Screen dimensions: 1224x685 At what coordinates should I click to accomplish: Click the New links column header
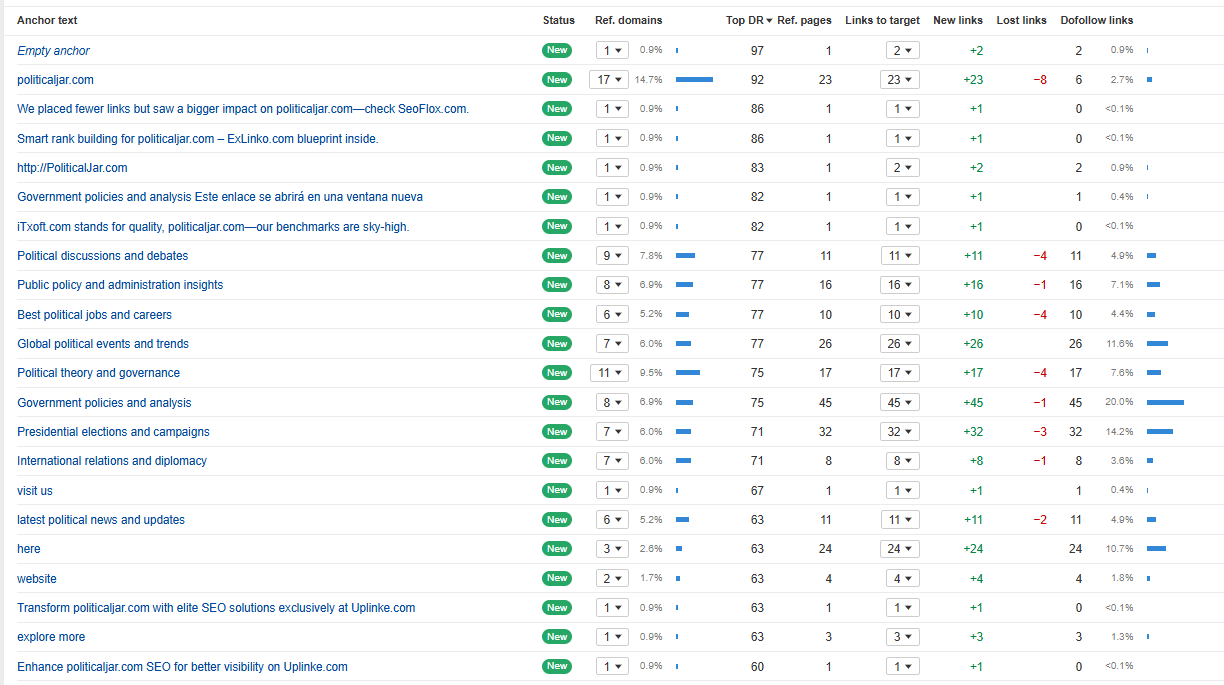(957, 20)
